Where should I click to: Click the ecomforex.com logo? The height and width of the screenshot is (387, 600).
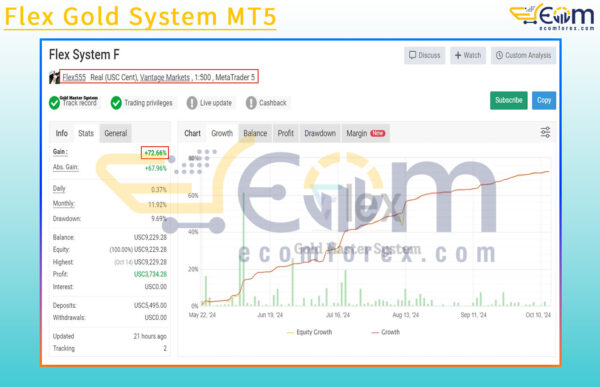[552, 17]
